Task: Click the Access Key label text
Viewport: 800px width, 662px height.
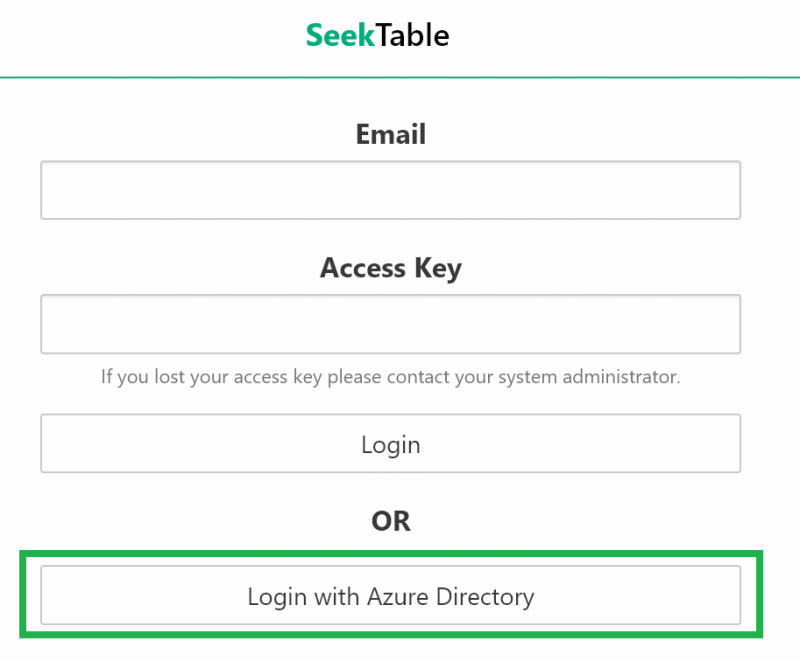Action: (390, 268)
